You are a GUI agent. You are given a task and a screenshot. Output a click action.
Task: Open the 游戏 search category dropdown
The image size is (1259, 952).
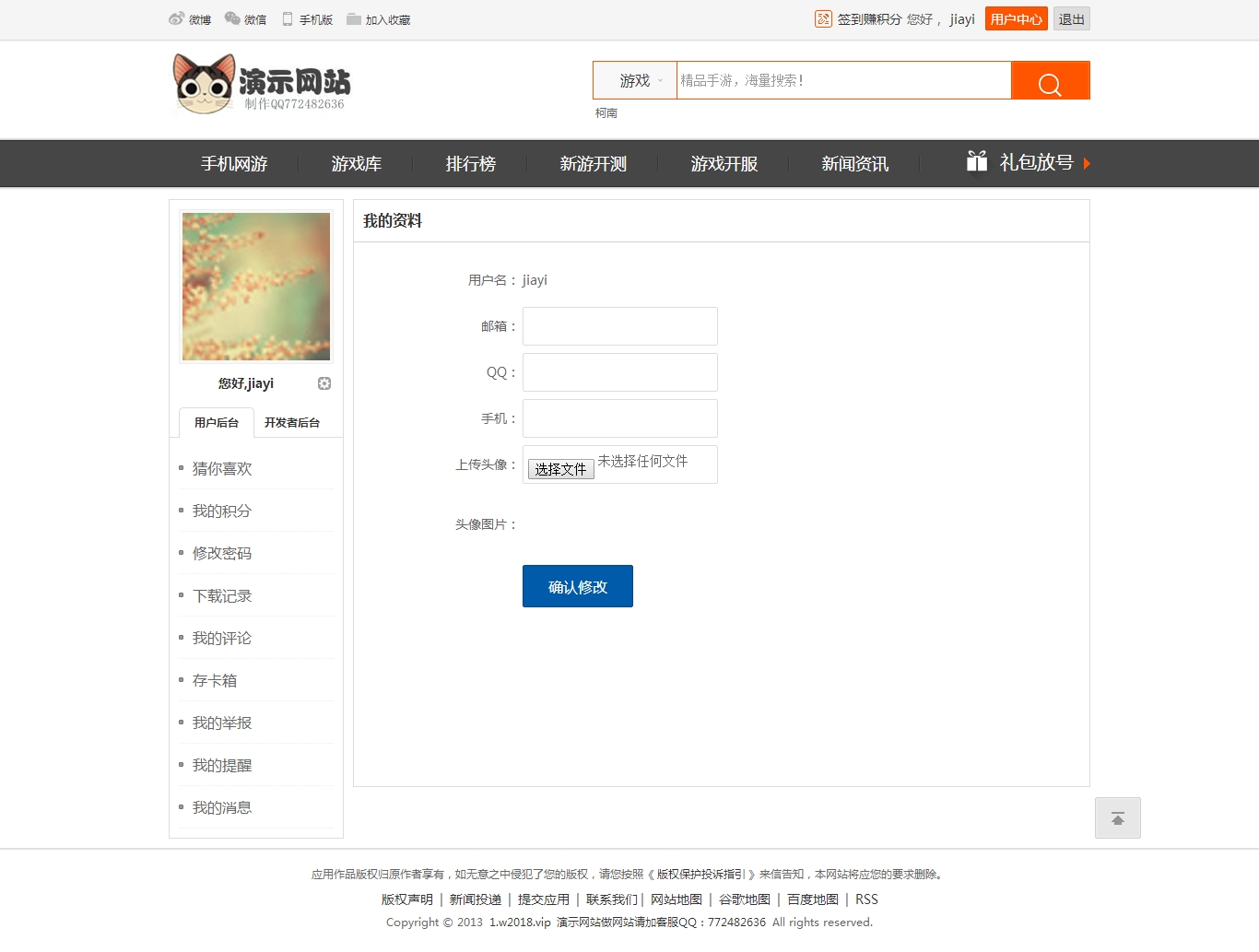click(x=634, y=80)
